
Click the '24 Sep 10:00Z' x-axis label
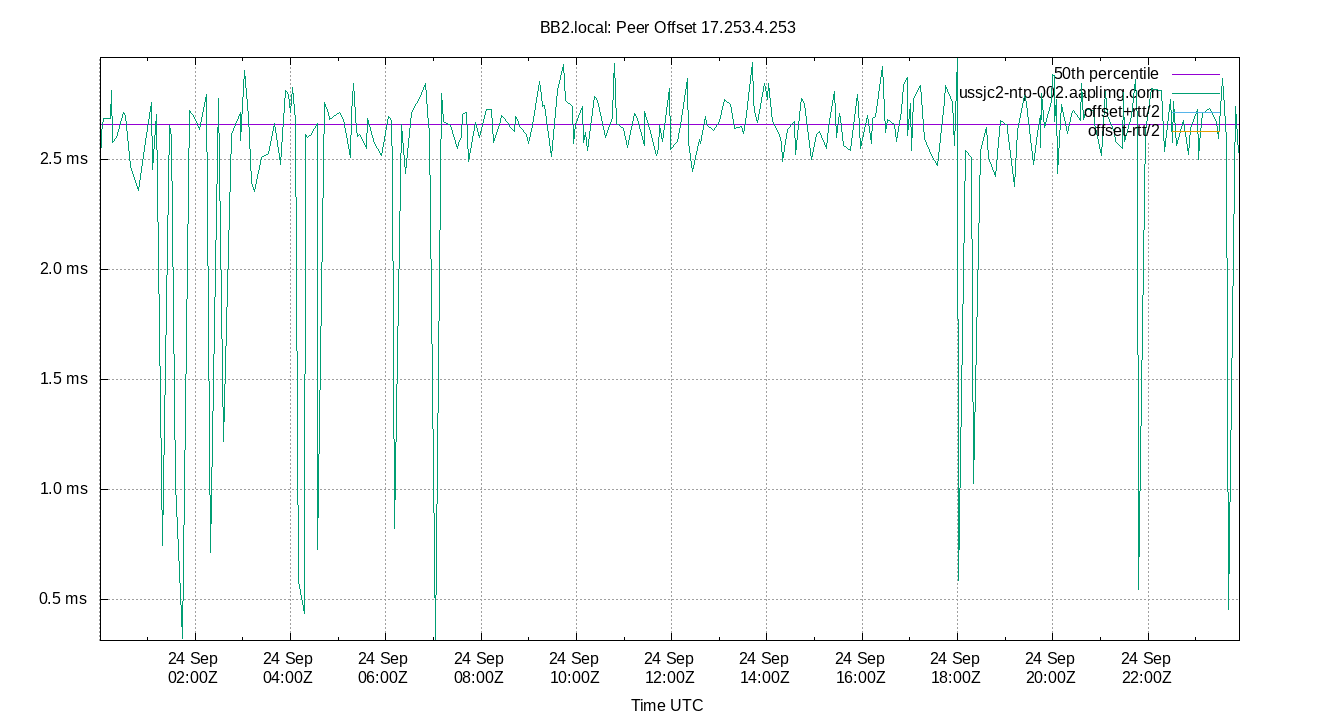pyautogui.click(x=575, y=668)
